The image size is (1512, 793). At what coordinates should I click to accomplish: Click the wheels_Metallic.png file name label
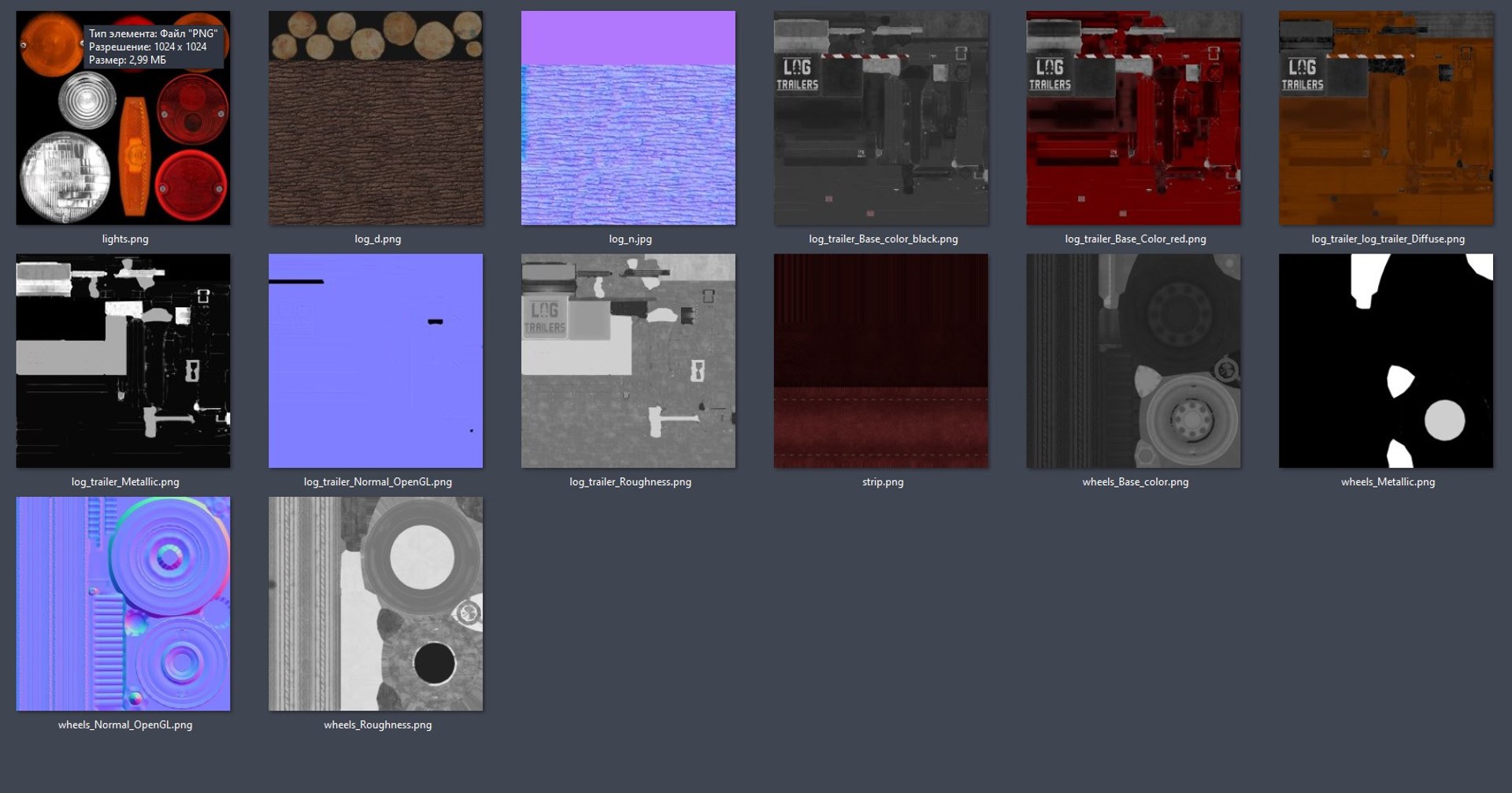click(x=1388, y=482)
